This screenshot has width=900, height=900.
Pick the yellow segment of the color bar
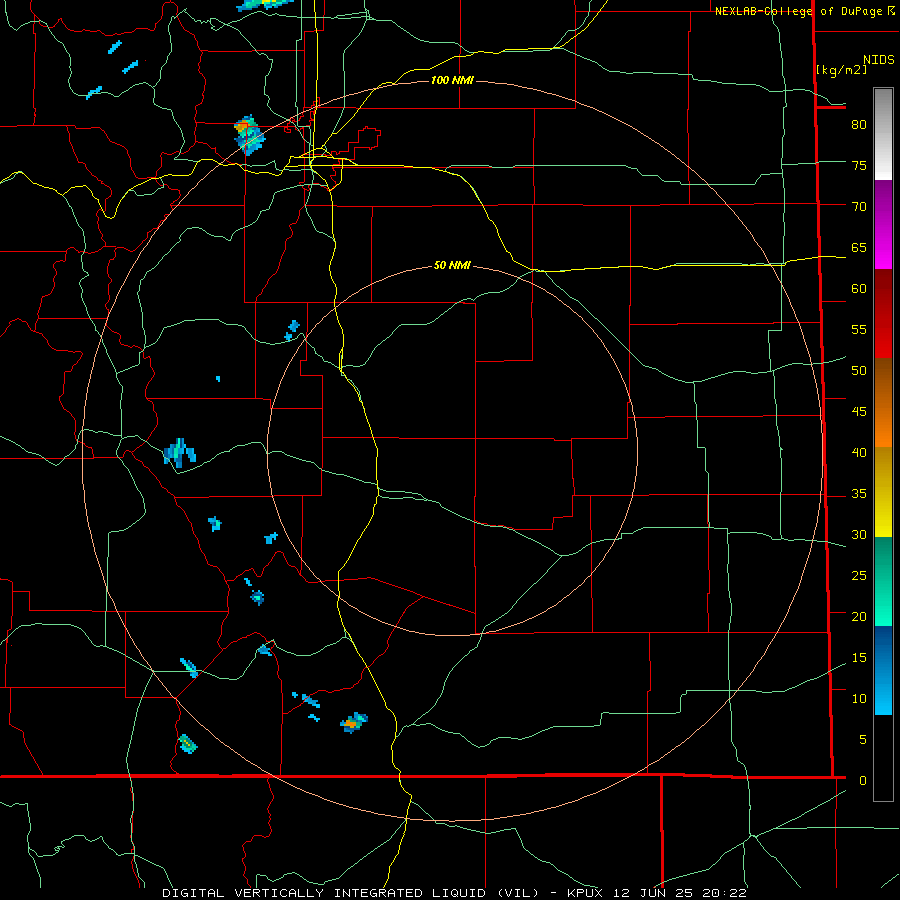883,492
